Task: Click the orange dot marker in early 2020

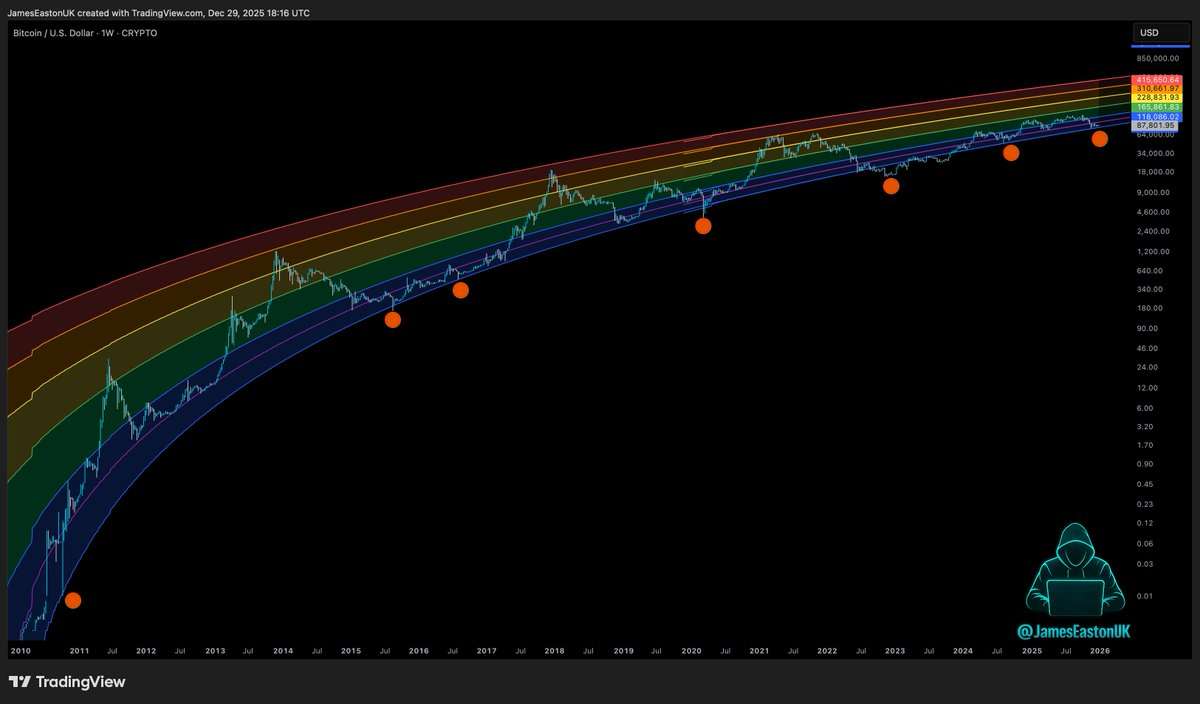Action: click(703, 226)
